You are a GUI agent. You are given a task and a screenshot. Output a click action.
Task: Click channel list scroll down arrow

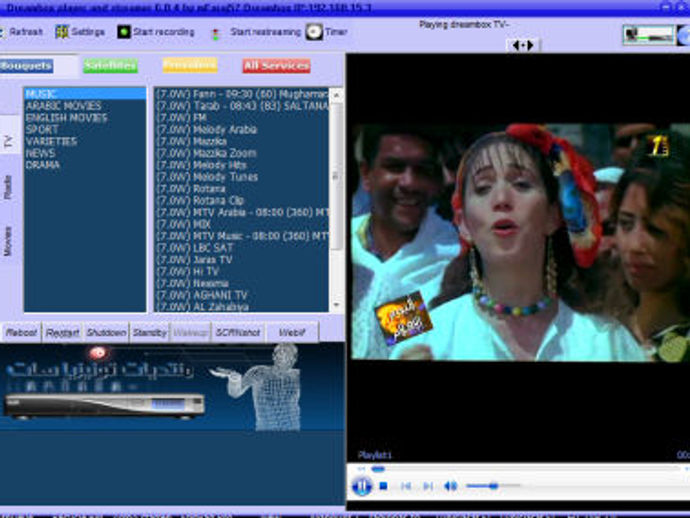point(336,305)
